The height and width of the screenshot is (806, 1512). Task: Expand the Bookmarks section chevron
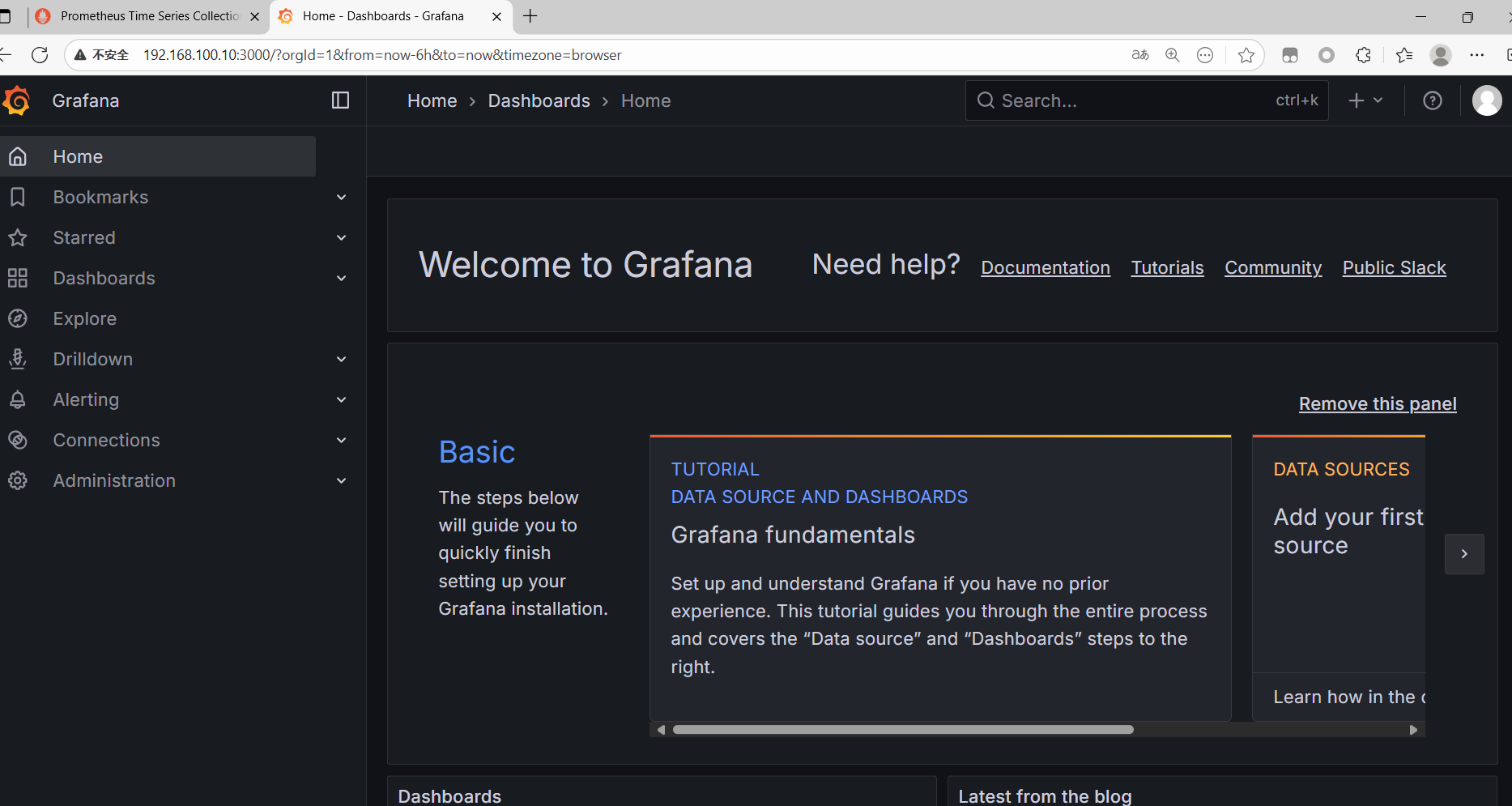point(342,197)
